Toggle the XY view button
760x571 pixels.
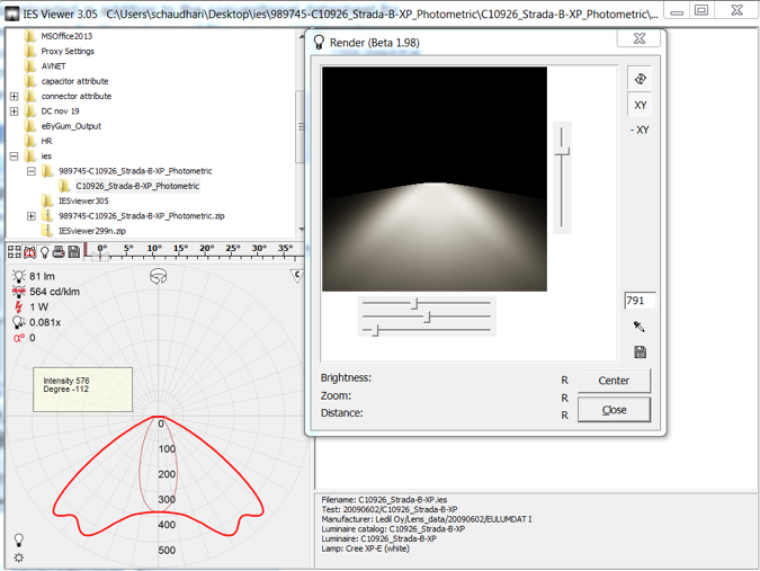tap(640, 105)
